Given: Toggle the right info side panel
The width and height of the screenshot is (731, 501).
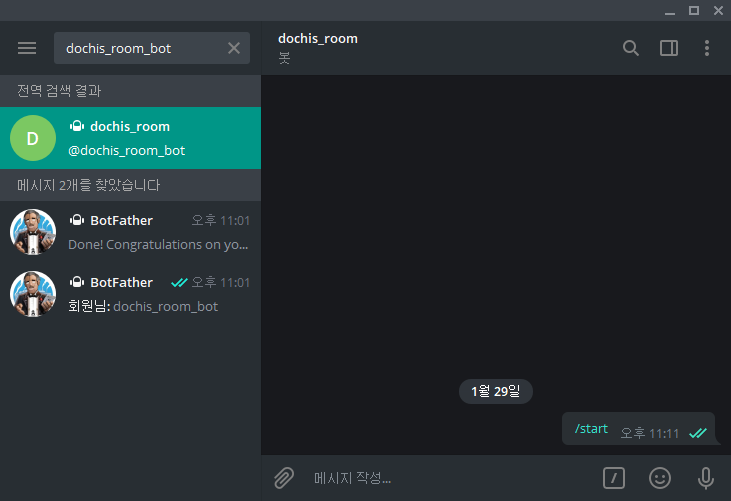Looking at the screenshot, I should [669, 48].
